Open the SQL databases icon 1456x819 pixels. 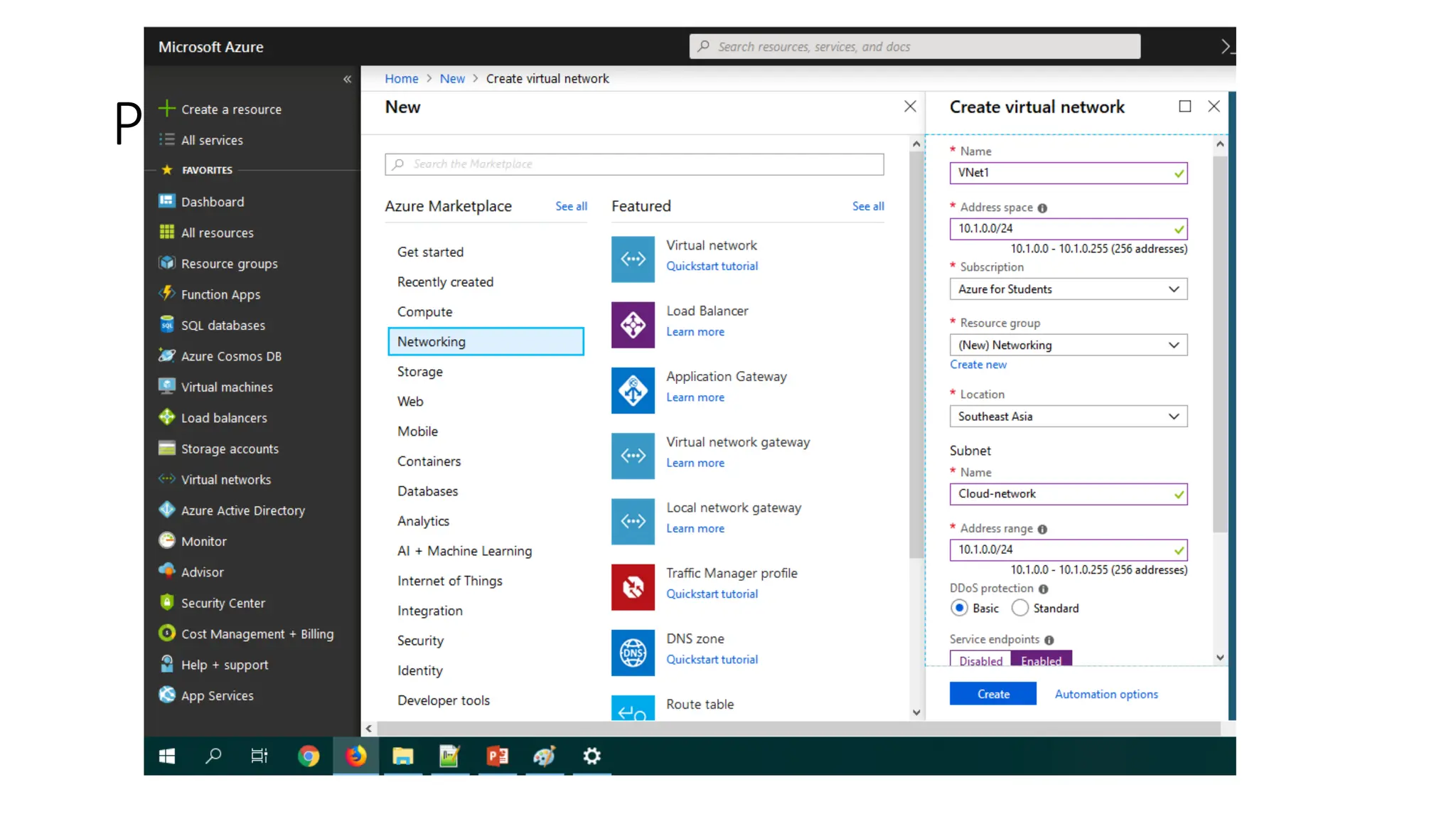point(166,325)
